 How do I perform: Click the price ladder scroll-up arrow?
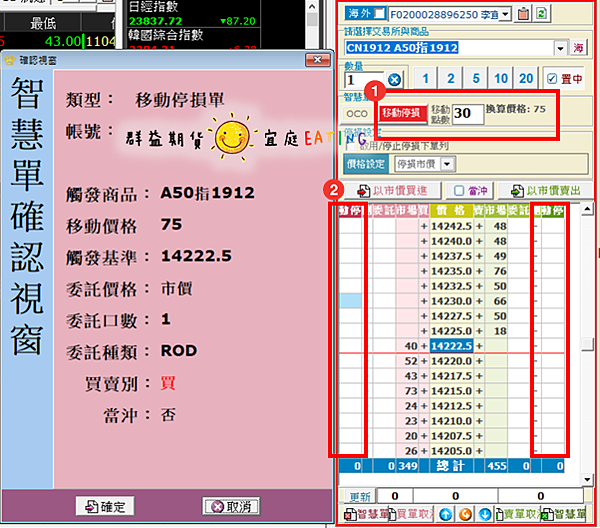pos(586,209)
